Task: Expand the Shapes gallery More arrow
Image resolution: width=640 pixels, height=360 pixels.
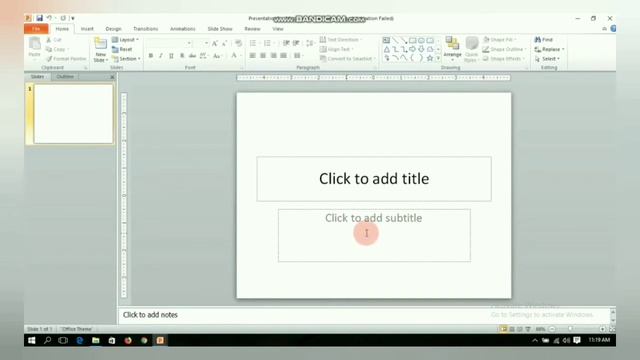Action: pos(439,58)
